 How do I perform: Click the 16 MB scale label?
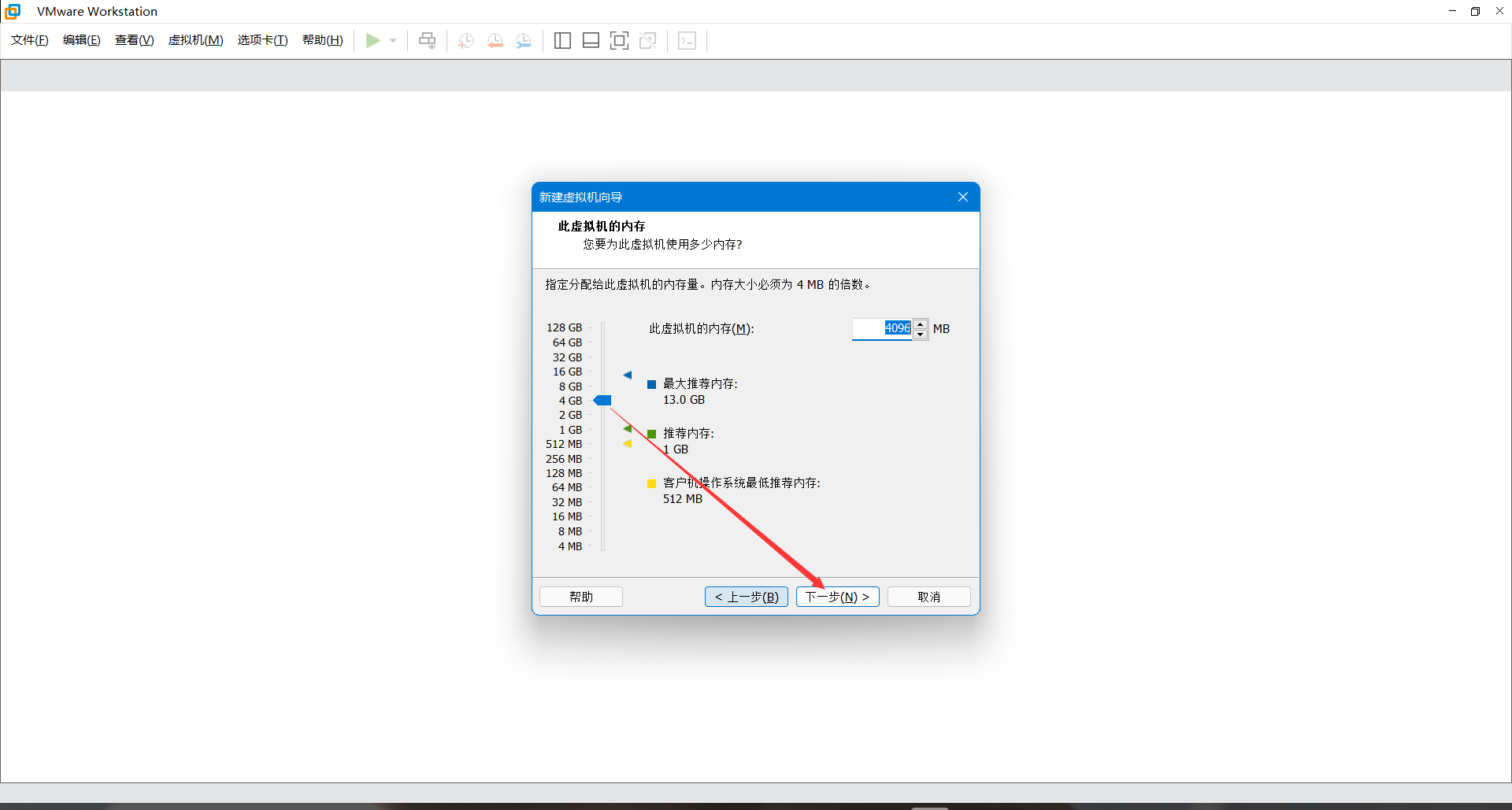click(567, 516)
